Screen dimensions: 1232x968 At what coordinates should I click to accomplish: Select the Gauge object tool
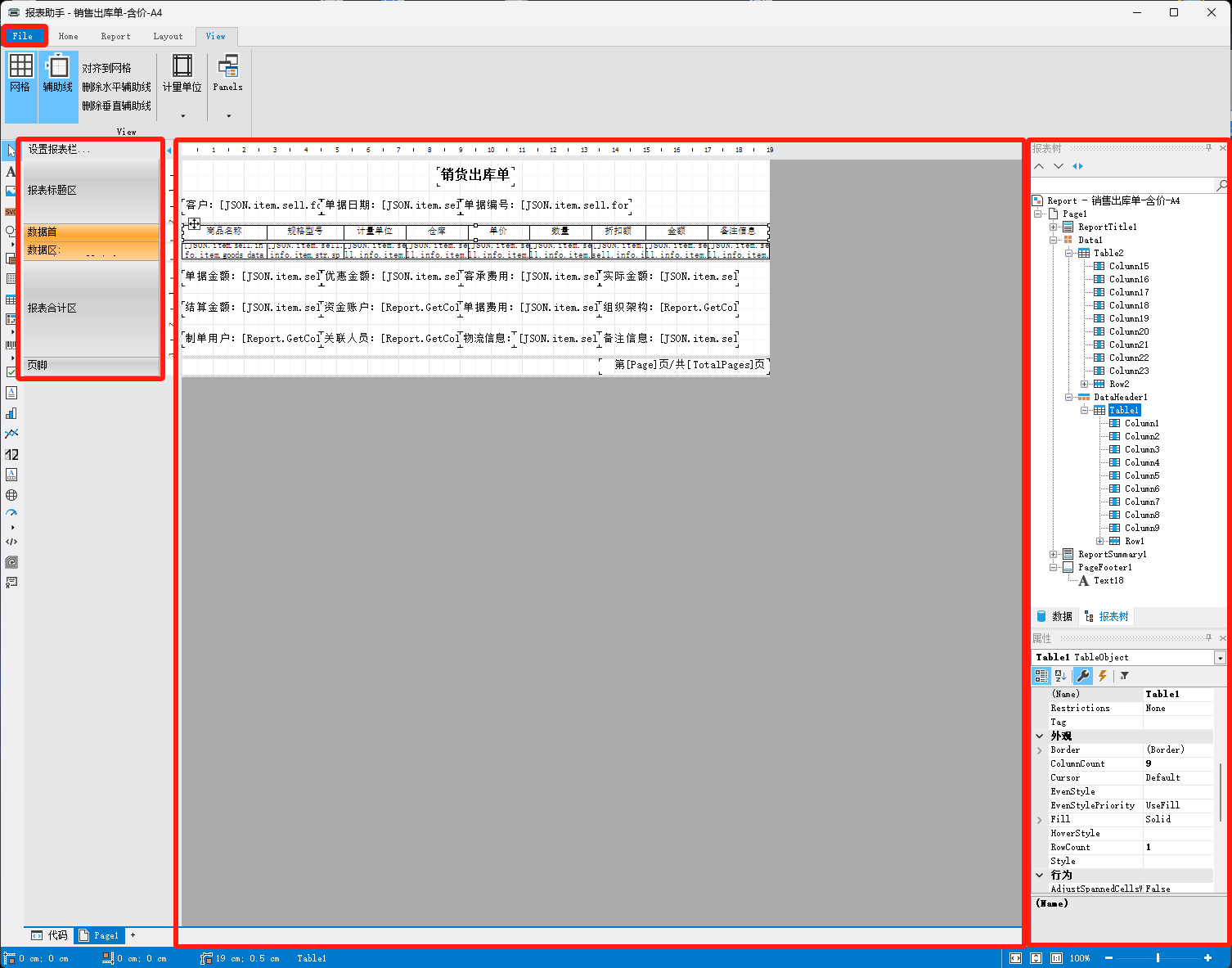(11, 514)
